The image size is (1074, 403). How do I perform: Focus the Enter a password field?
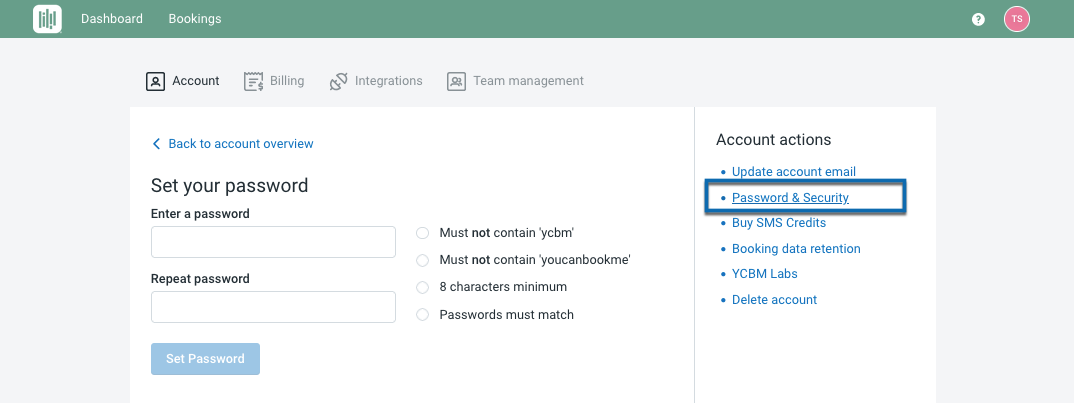tap(273, 242)
